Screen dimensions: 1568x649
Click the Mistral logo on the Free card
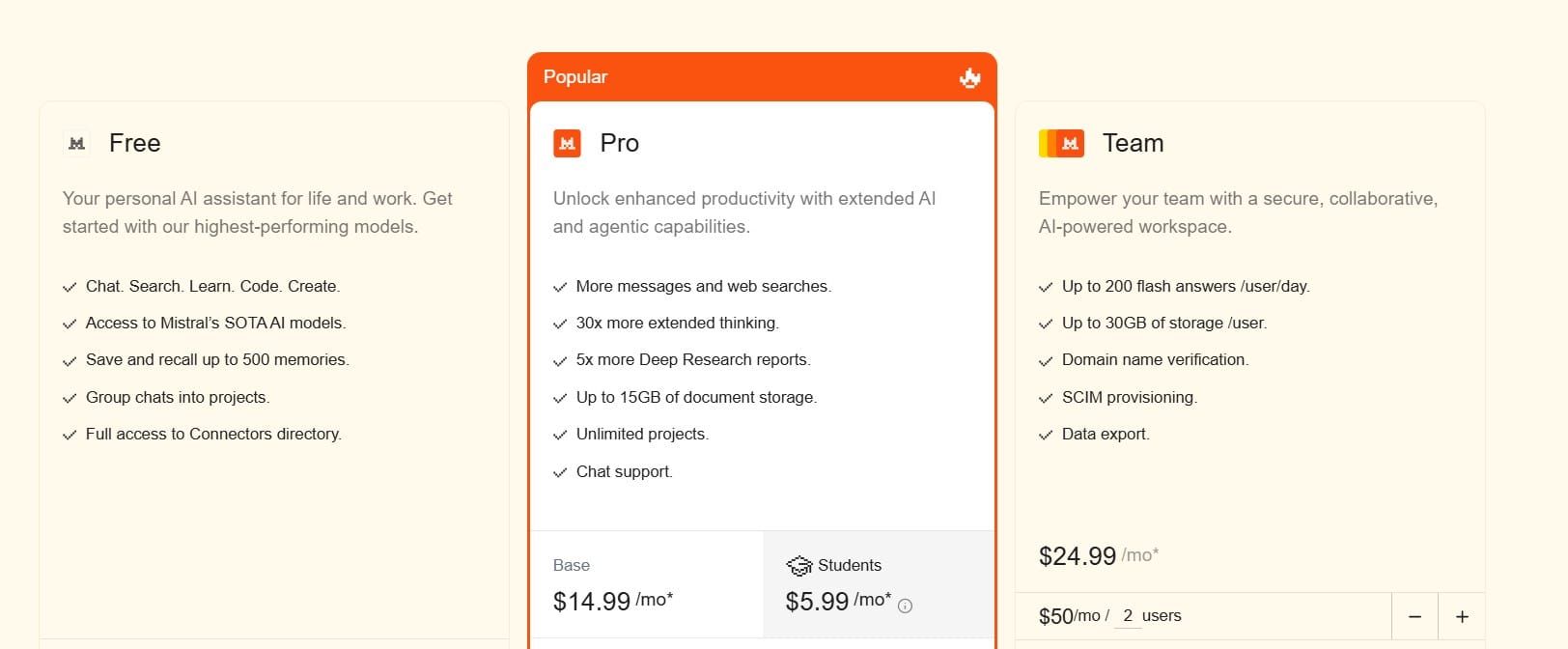(75, 143)
